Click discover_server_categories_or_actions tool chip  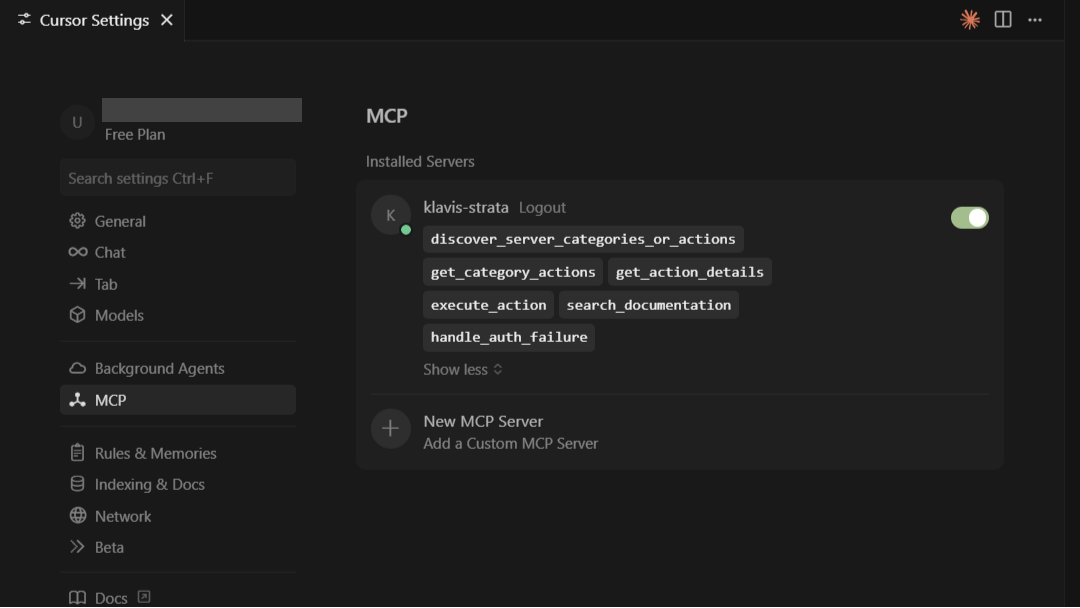click(583, 239)
